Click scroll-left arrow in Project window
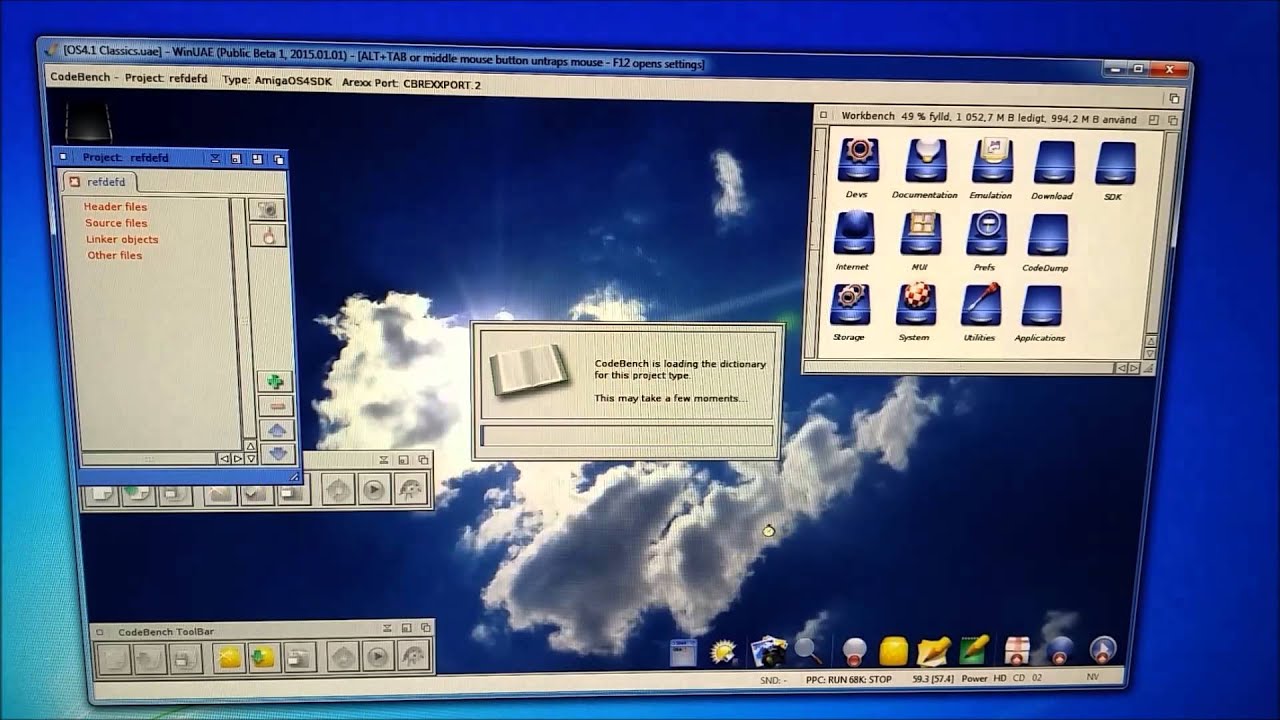 click(x=224, y=459)
